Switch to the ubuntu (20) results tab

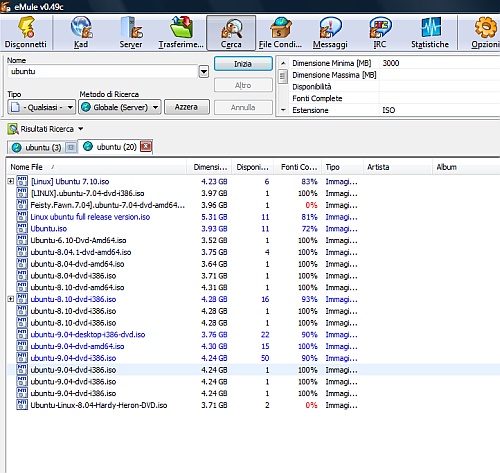point(115,147)
